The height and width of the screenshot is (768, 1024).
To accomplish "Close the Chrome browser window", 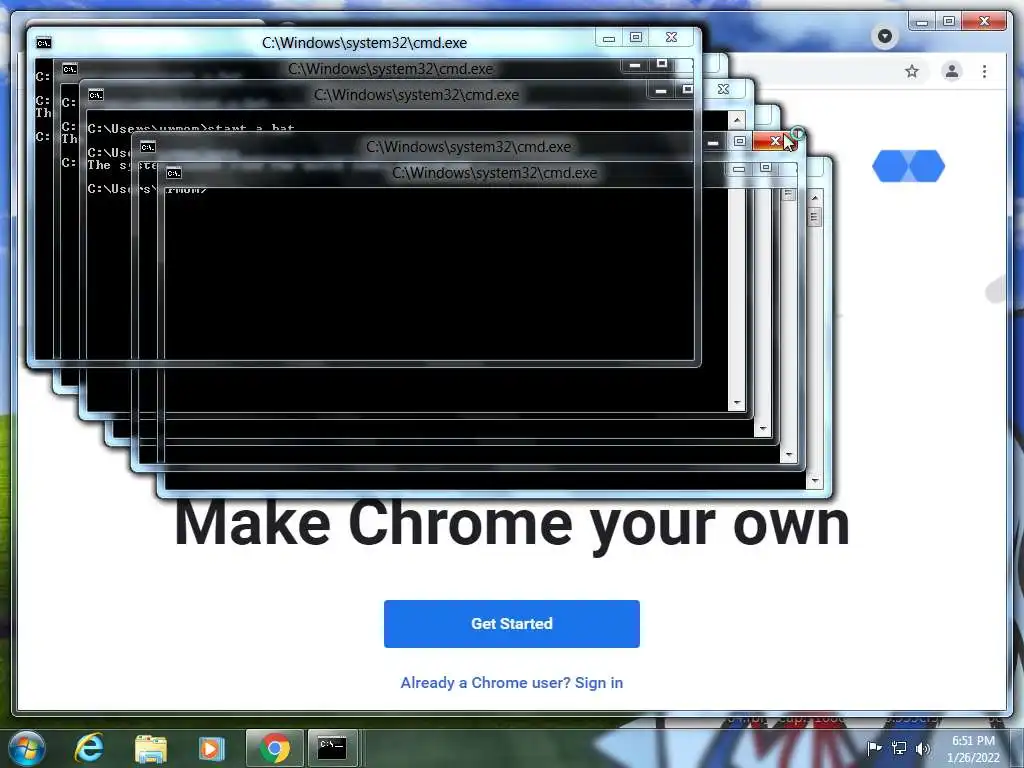I will [x=984, y=22].
